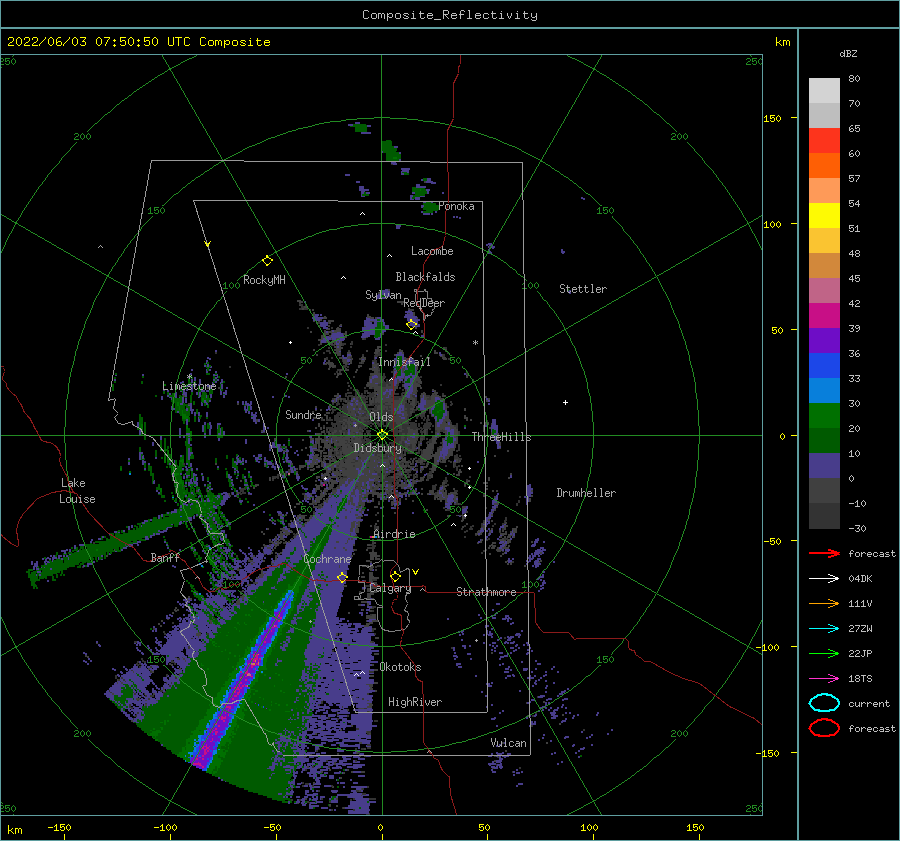The width and height of the screenshot is (900, 841).
Task: Click the Vulcan label
Action: pyautogui.click(x=508, y=743)
